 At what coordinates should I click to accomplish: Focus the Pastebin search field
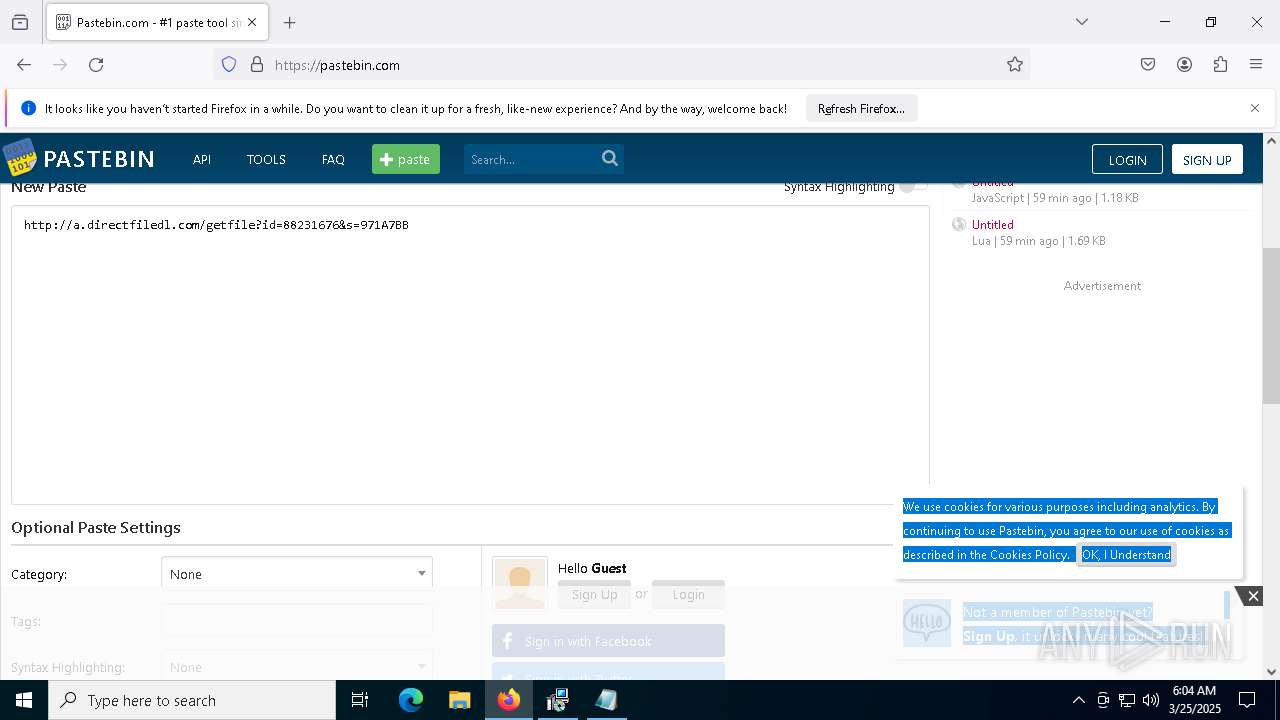point(530,159)
